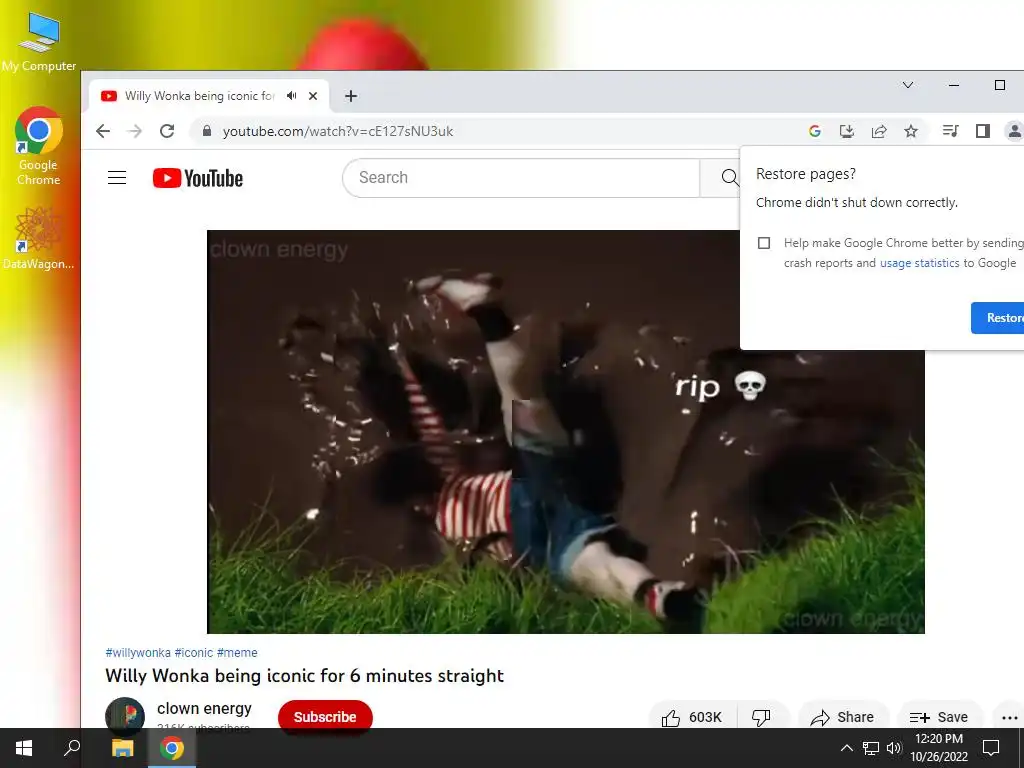Dislike the video
The width and height of the screenshot is (1024, 768).
(x=761, y=717)
